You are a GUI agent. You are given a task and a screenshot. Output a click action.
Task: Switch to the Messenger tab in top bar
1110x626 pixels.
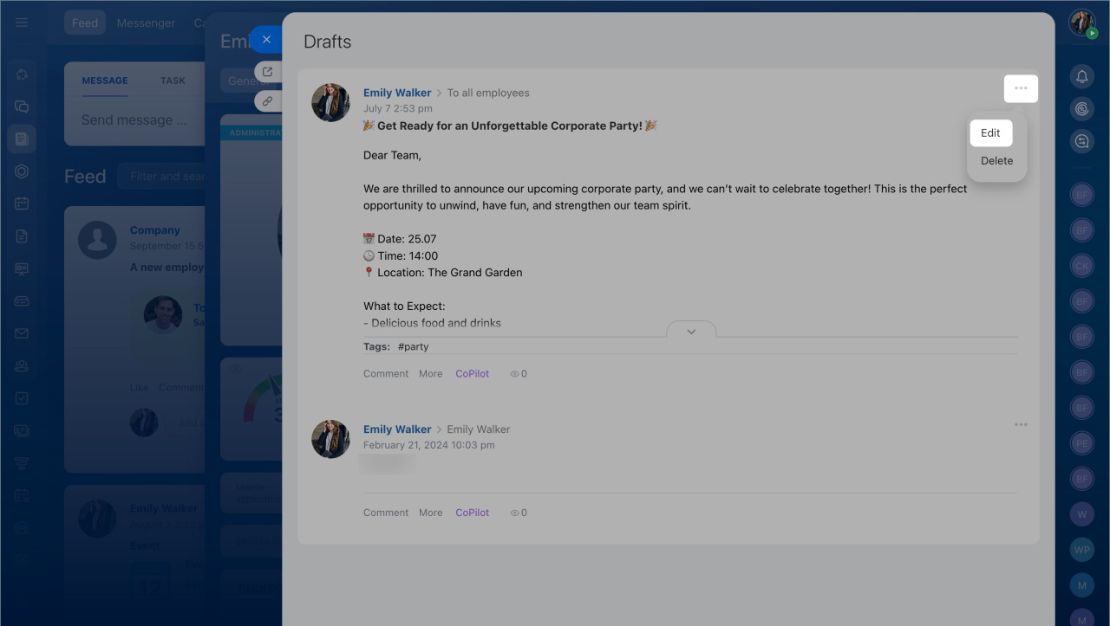pyautogui.click(x=146, y=23)
